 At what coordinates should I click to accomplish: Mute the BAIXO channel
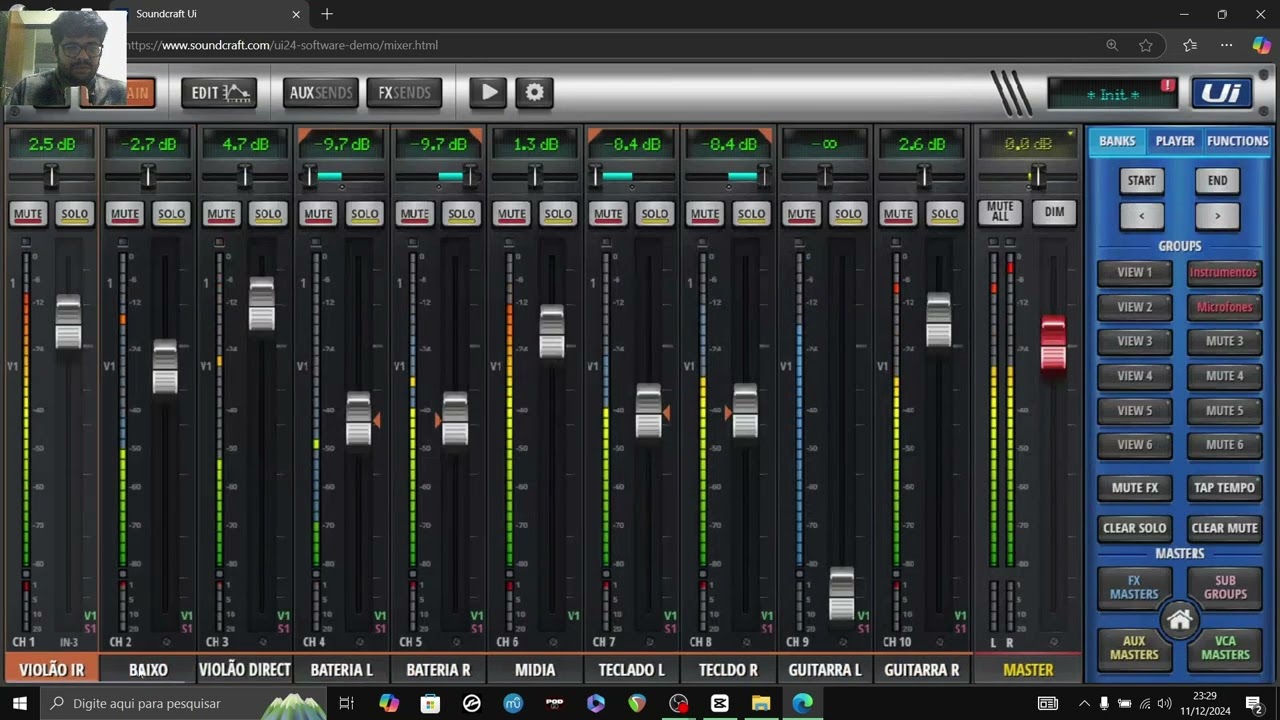(x=125, y=214)
